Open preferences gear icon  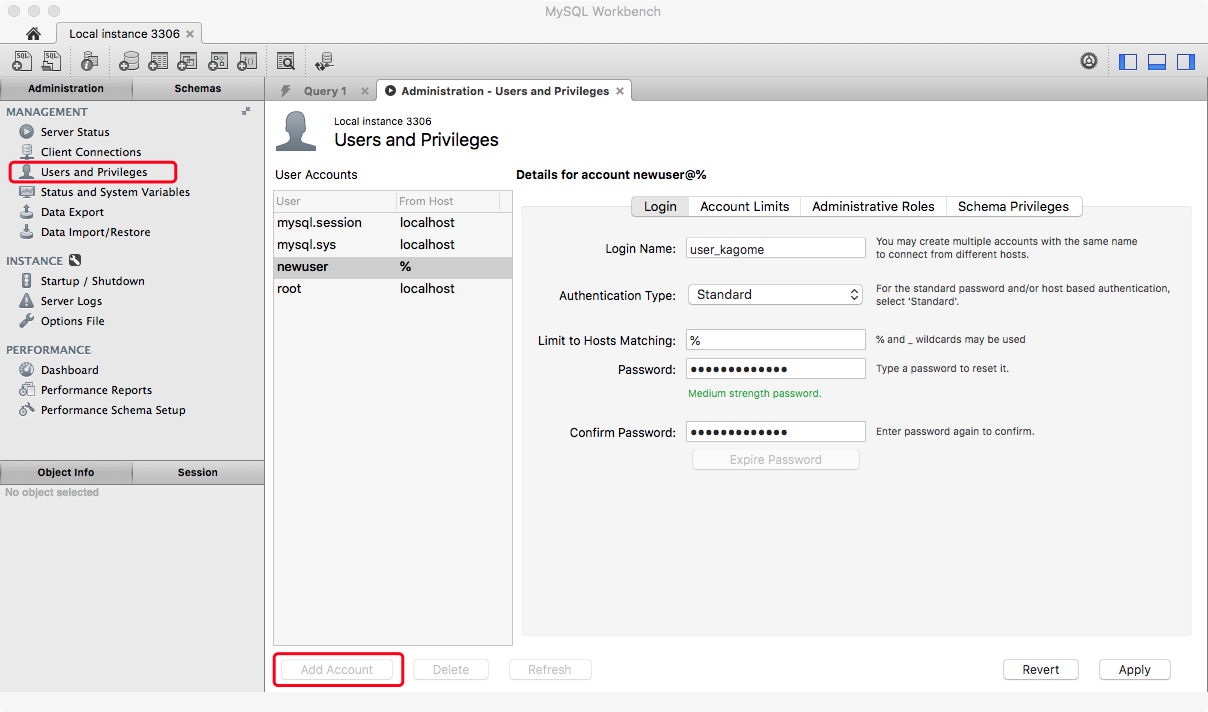pos(1089,62)
